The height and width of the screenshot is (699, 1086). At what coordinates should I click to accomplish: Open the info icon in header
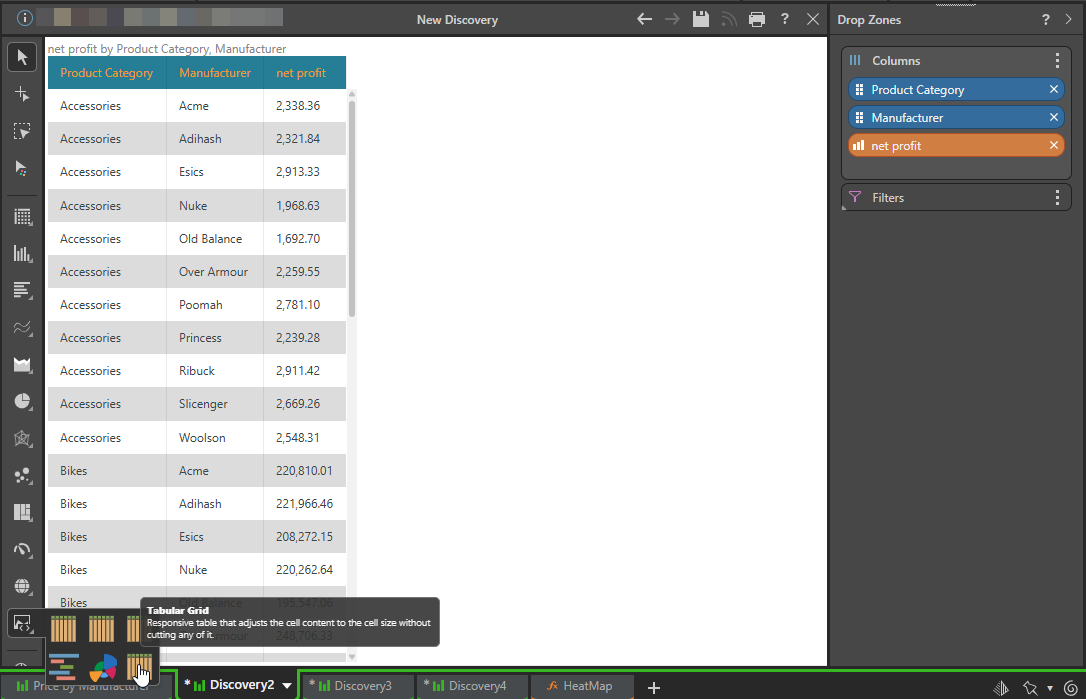pos(24,18)
